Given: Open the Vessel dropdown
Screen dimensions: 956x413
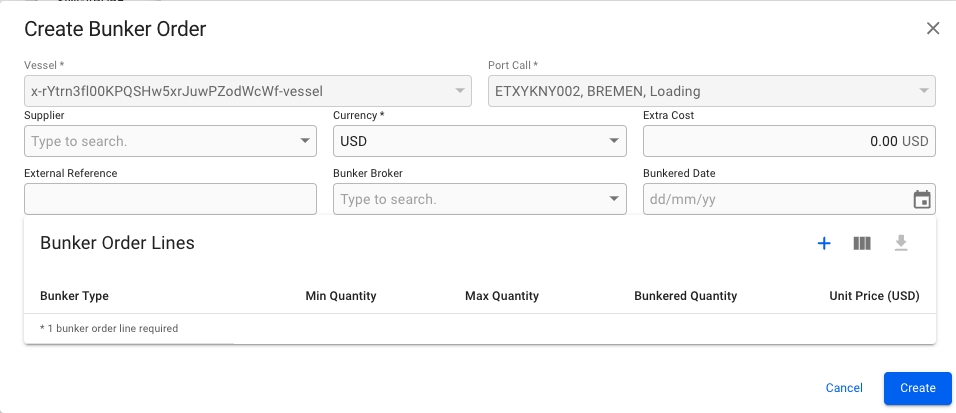Looking at the screenshot, I should pyautogui.click(x=460, y=91).
